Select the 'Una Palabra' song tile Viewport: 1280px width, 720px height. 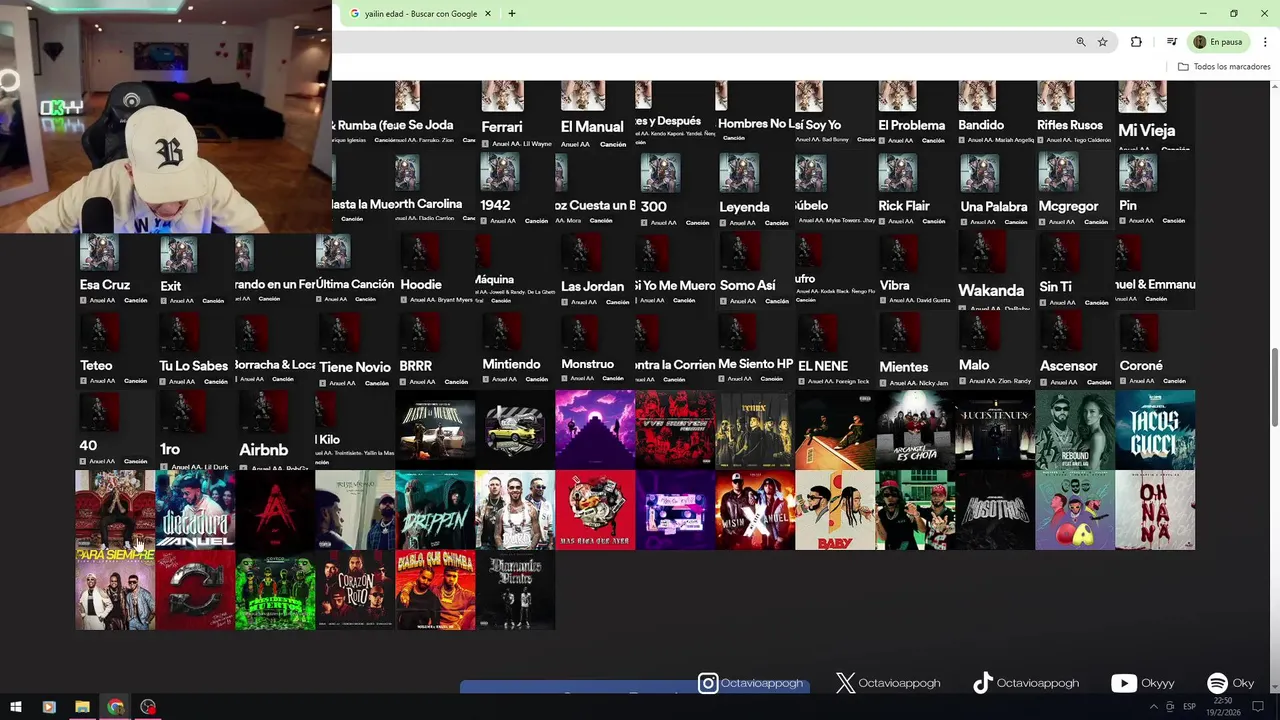tap(995, 190)
